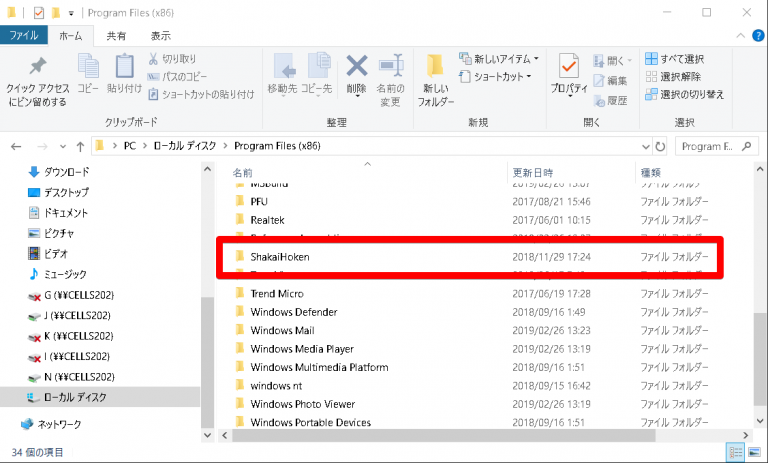Expand address bar history dropdown

click(x=646, y=146)
